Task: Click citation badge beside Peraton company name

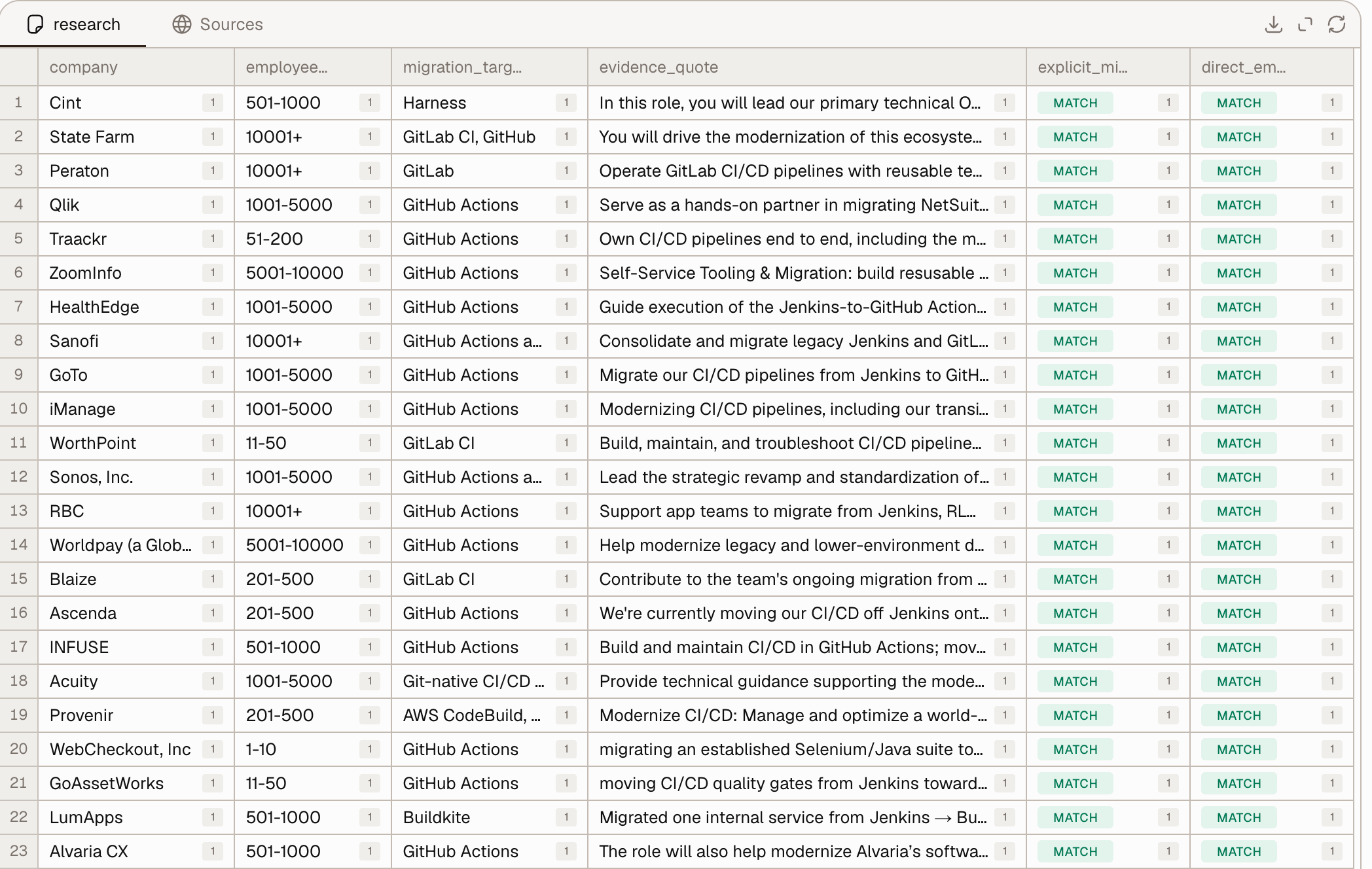Action: click(212, 171)
